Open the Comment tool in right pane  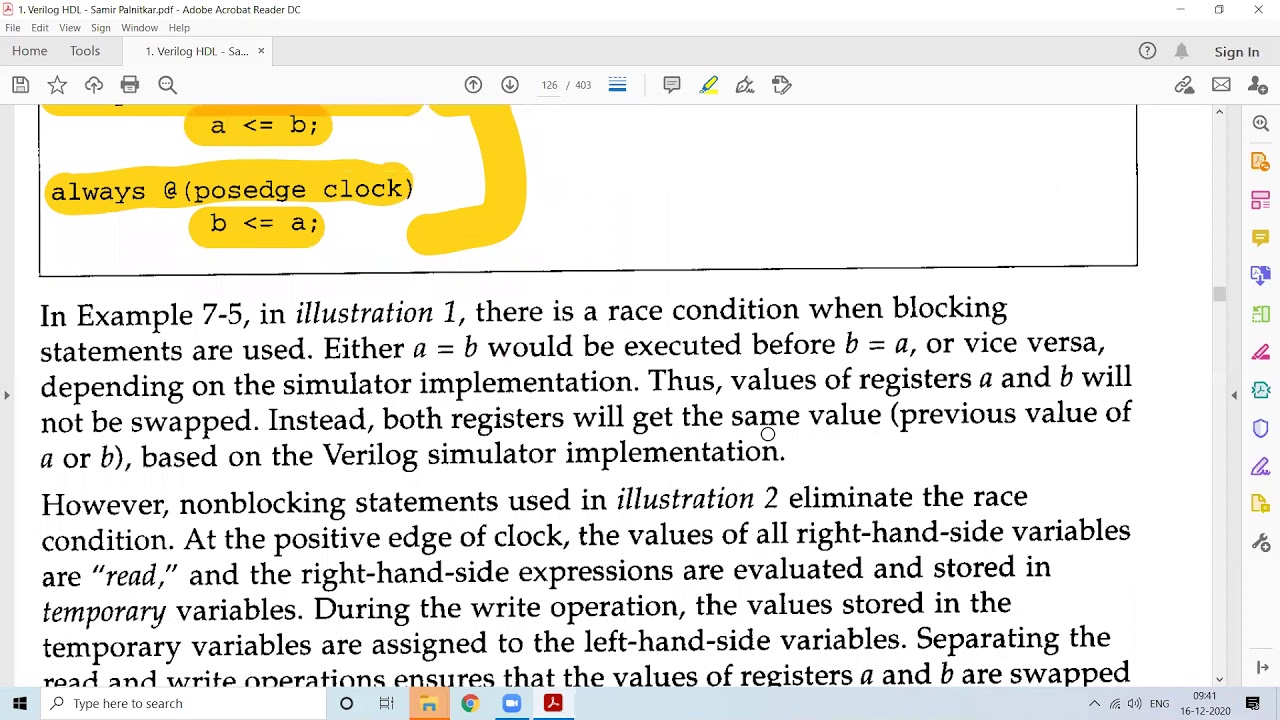1261,238
